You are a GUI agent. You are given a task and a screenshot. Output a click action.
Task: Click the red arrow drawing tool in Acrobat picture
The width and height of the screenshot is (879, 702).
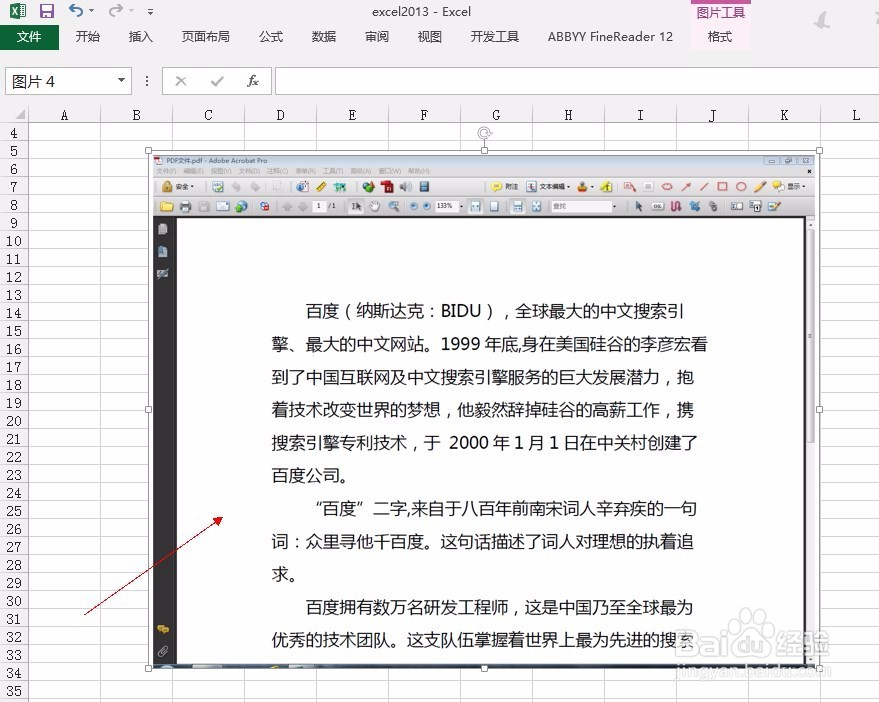[x=686, y=187]
